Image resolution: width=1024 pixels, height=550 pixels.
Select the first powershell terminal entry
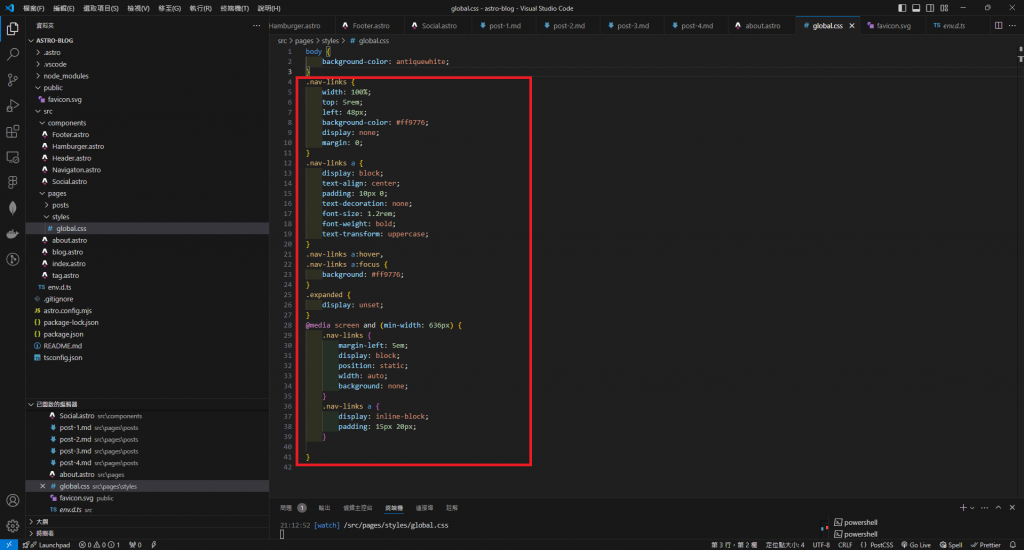click(x=856, y=523)
